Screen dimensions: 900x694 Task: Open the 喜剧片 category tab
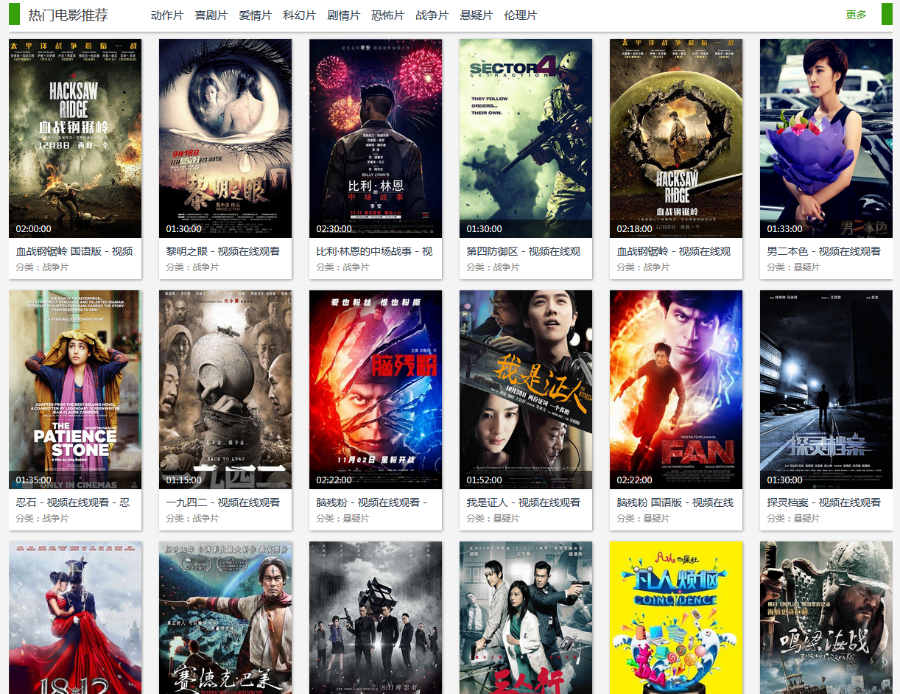211,15
